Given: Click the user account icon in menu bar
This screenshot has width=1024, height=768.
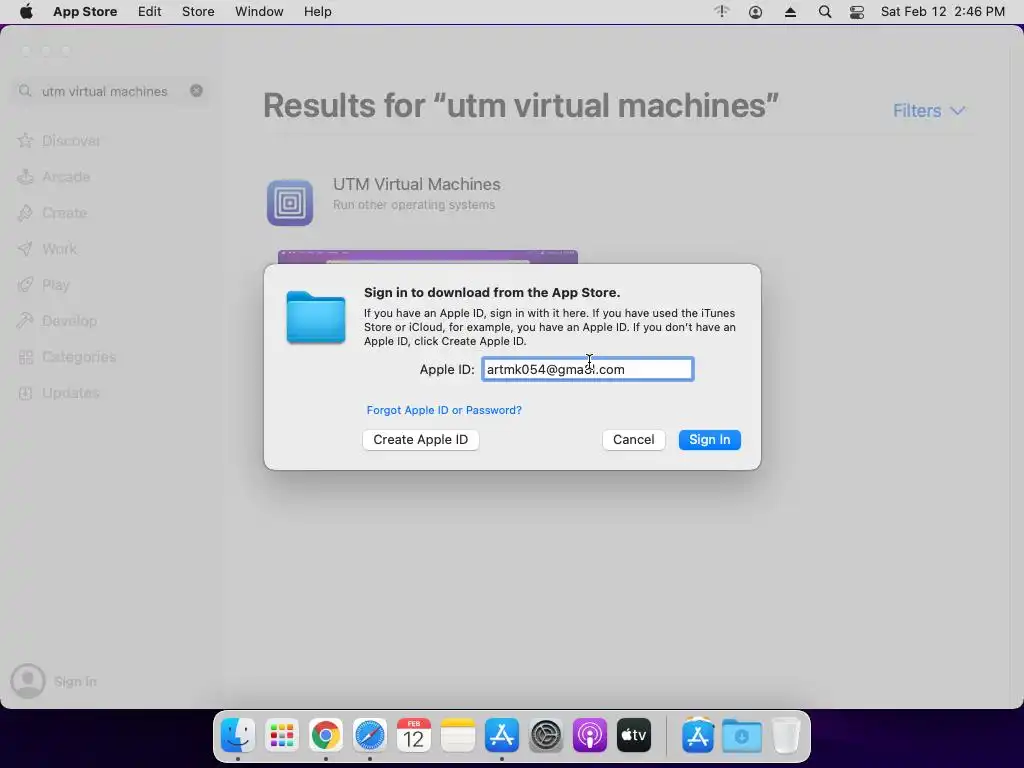Looking at the screenshot, I should click(x=756, y=12).
